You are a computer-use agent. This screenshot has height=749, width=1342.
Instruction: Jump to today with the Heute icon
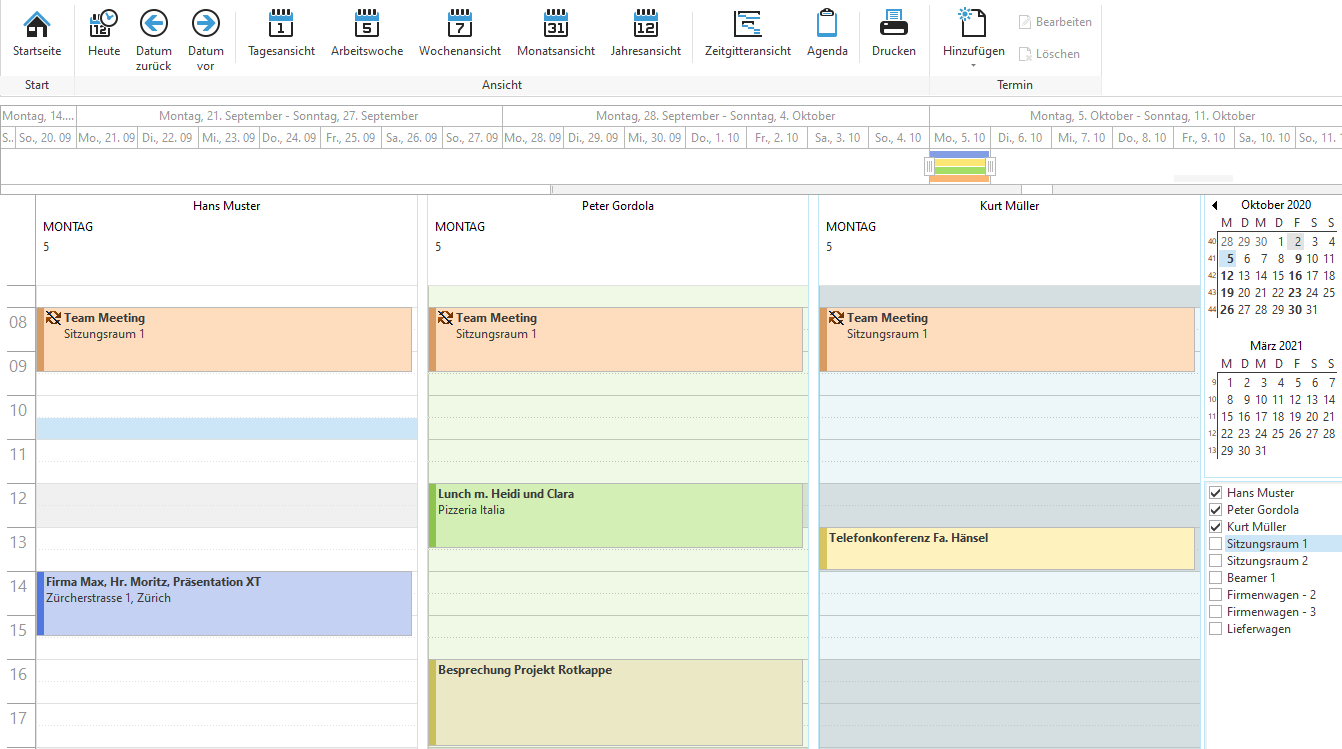[103, 38]
